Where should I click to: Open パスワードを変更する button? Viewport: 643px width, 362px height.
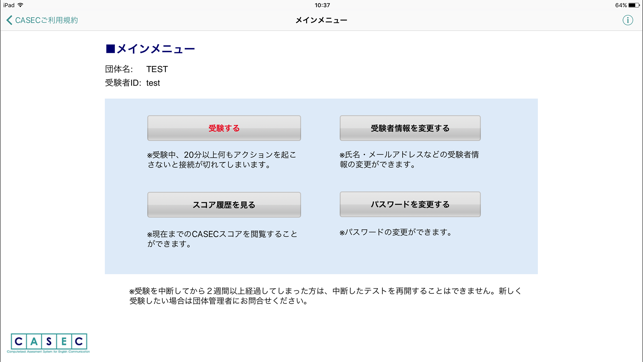[410, 204]
